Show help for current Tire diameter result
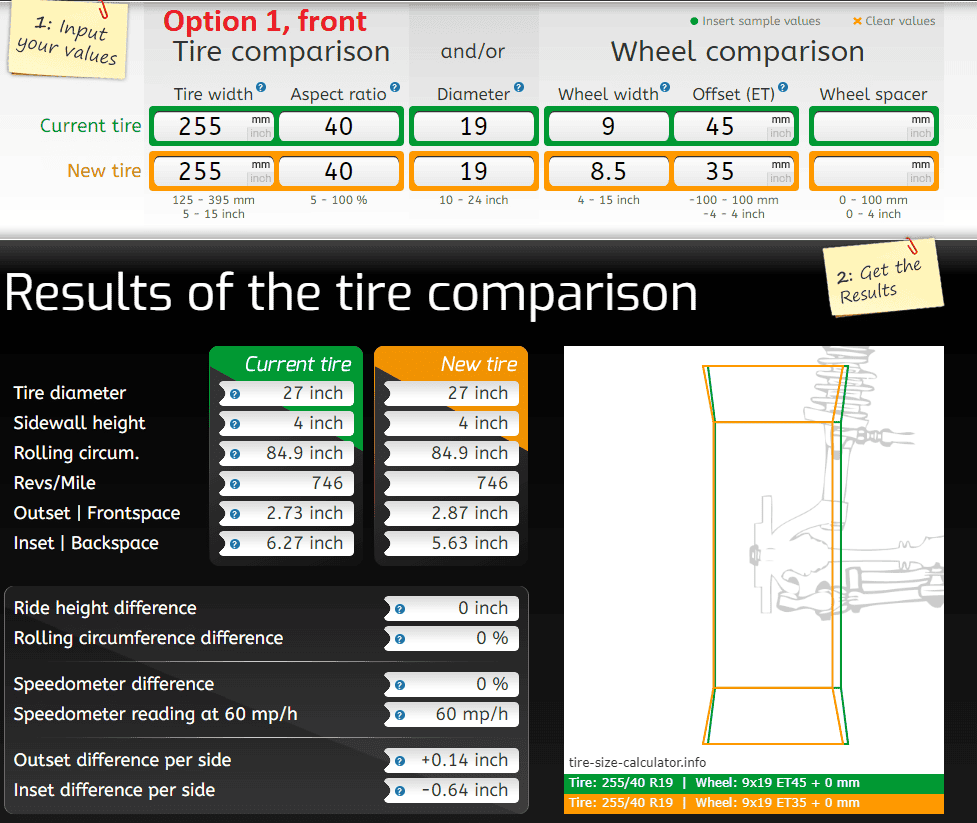977x823 pixels. (x=235, y=394)
